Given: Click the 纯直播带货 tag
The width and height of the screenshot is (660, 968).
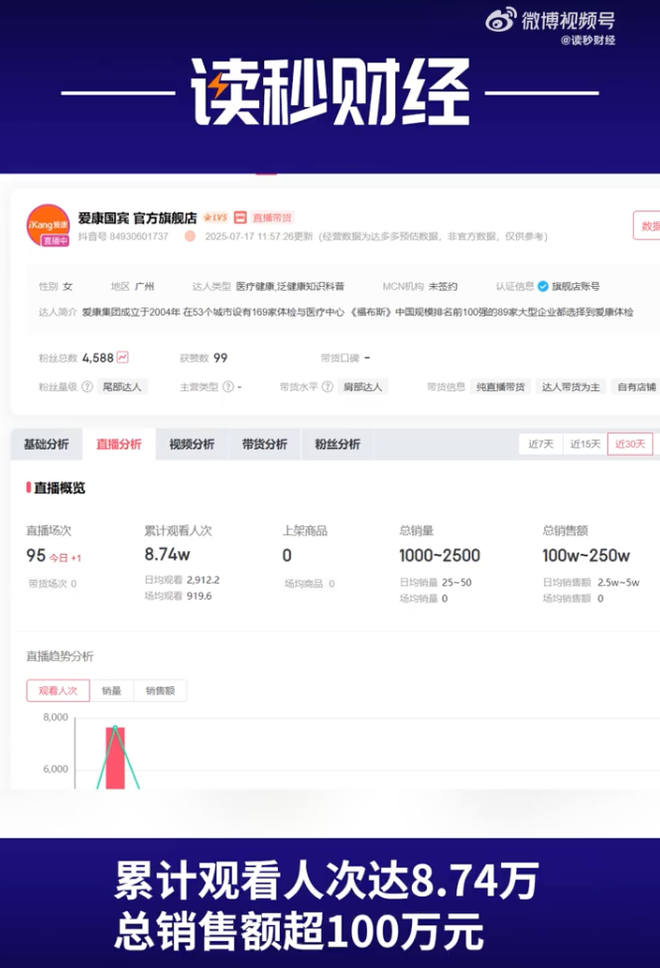Looking at the screenshot, I should point(500,386).
